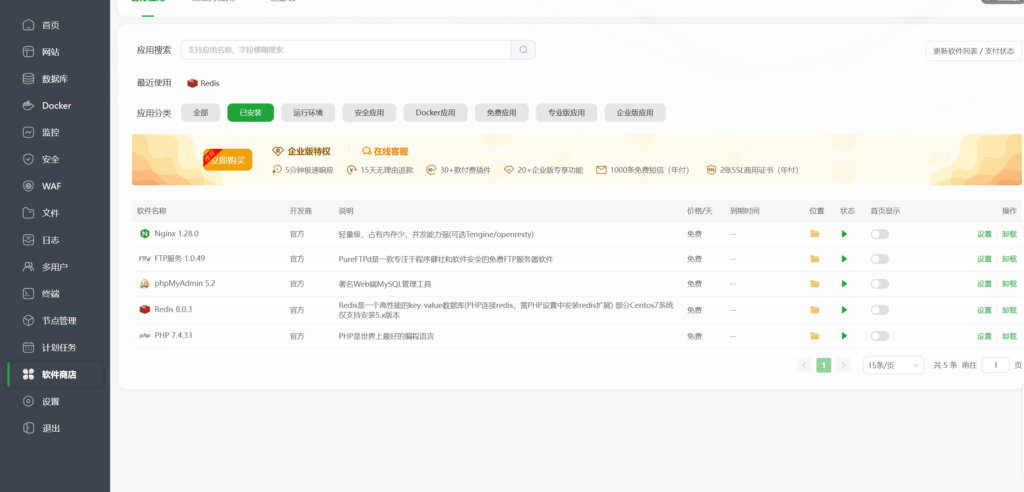This screenshot has width=1024, height=492.
Task: Open FTP服务 folder location icon
Action: (814, 259)
